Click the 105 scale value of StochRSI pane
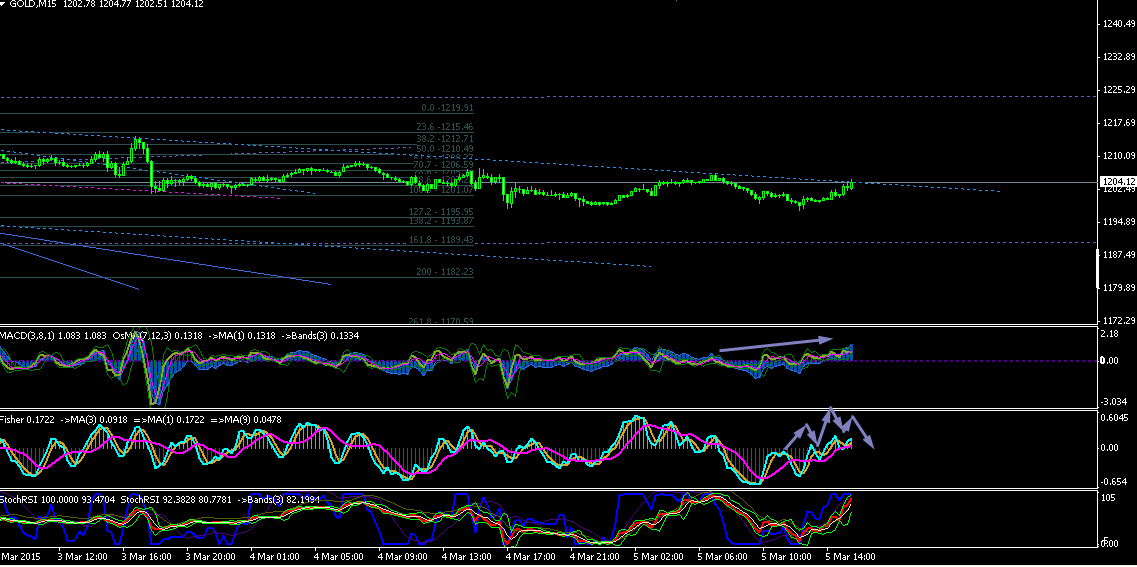1137x567 pixels. (1108, 497)
